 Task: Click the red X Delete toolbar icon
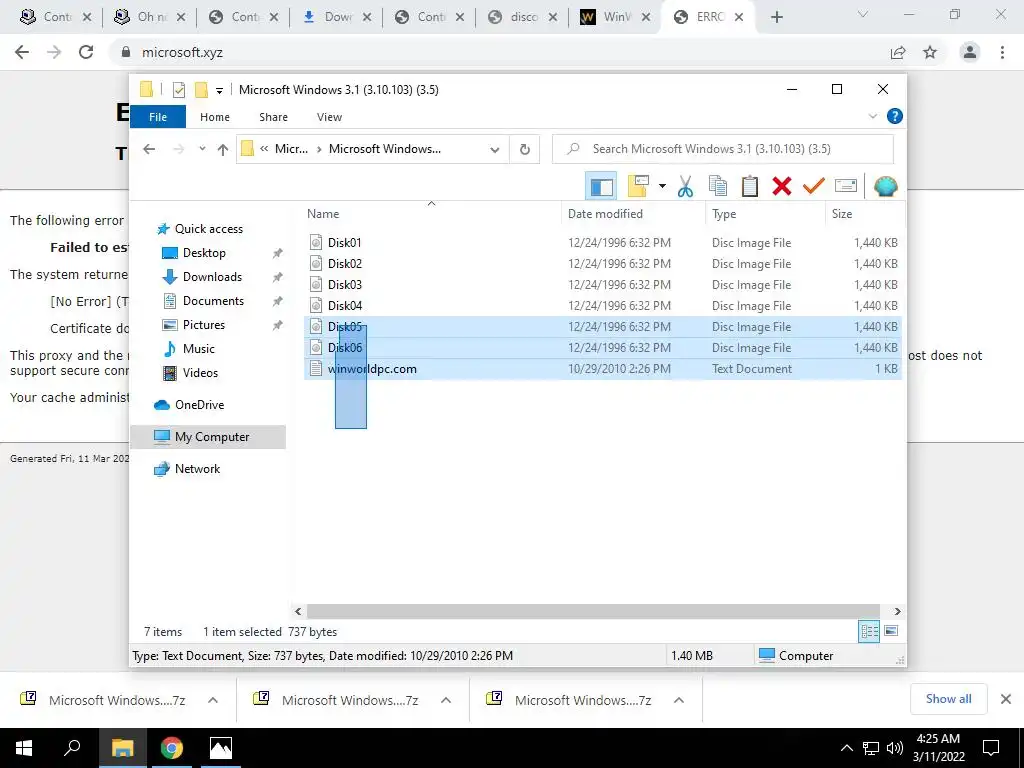(x=782, y=186)
